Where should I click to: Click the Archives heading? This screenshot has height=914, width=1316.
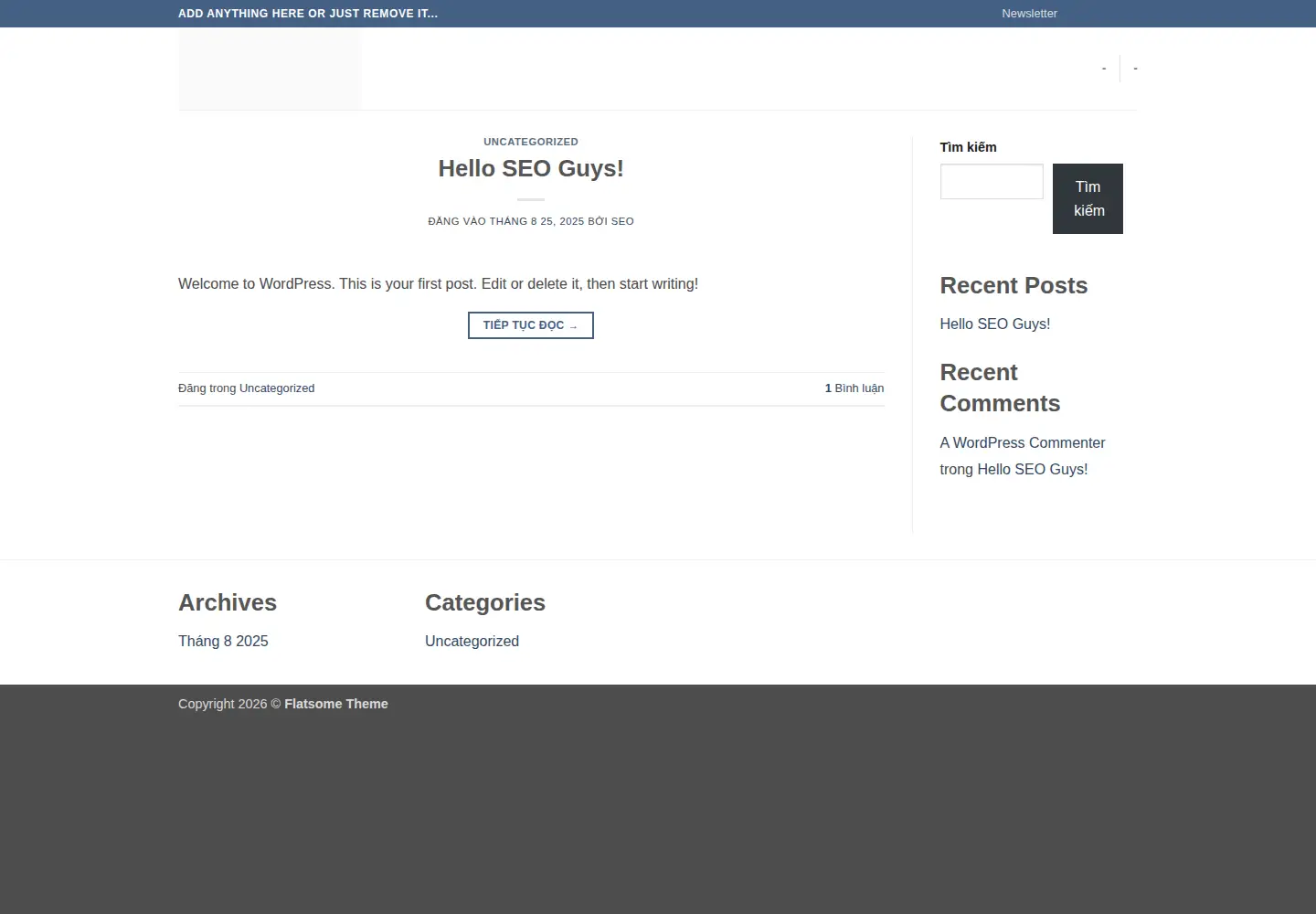tap(228, 603)
